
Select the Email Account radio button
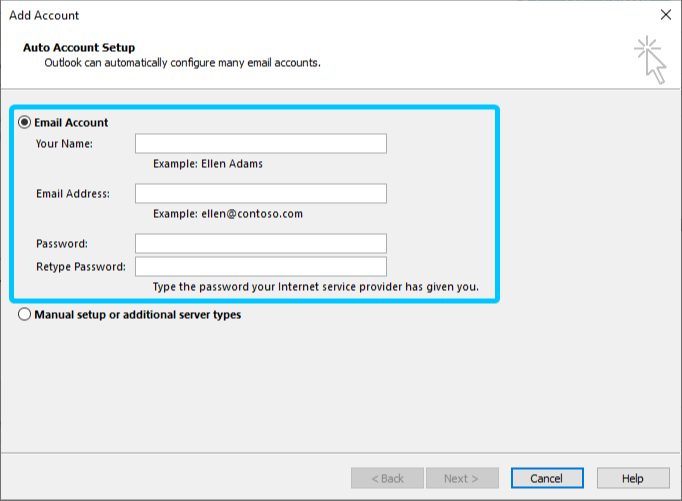pos(24,122)
